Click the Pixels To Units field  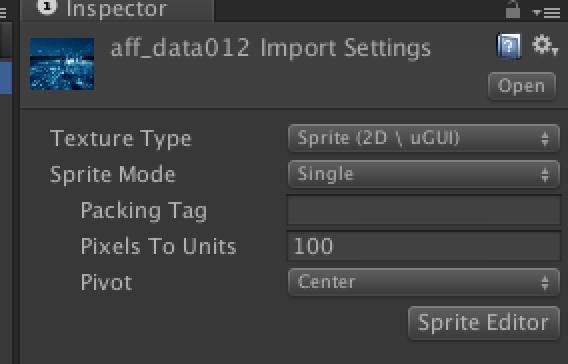(x=423, y=246)
